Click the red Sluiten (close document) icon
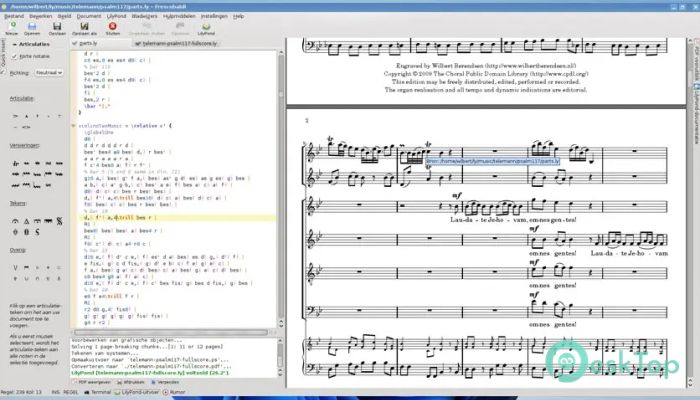Image resolution: width=700 pixels, height=400 pixels. coord(112,26)
